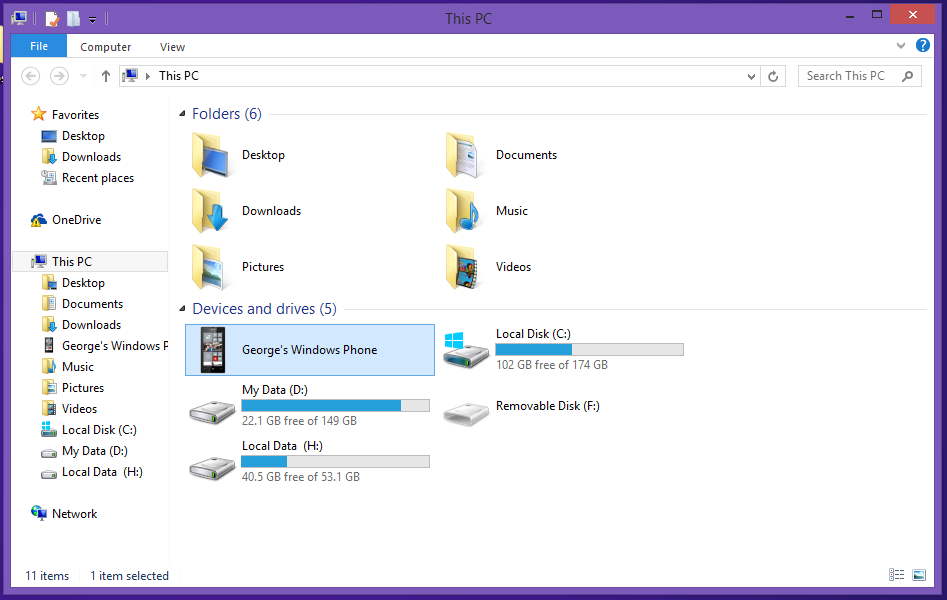Select the Downloads folder icon

point(210,211)
